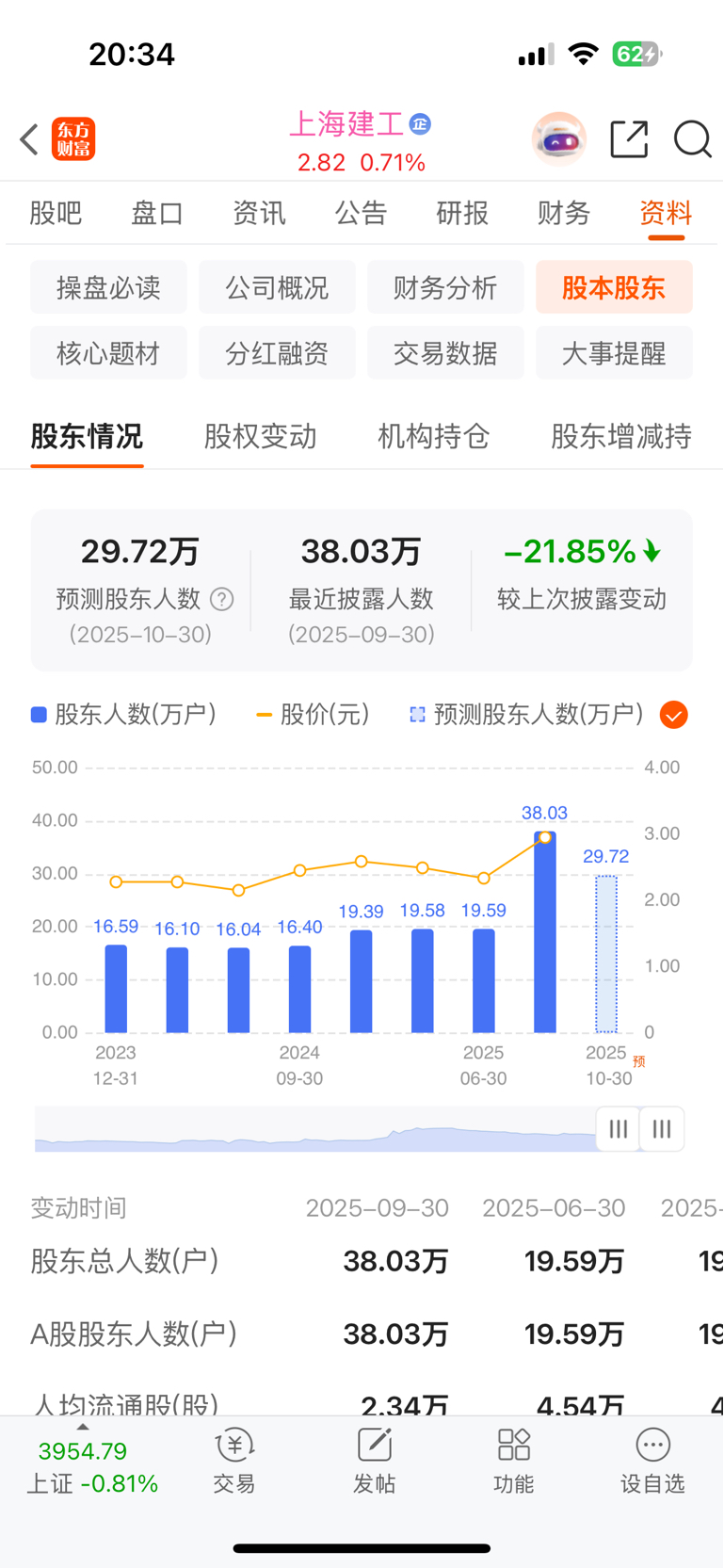This screenshot has height=1568, width=724.
Task: Tap the 38.03万 最近披露人数 figure
Action: [361, 551]
